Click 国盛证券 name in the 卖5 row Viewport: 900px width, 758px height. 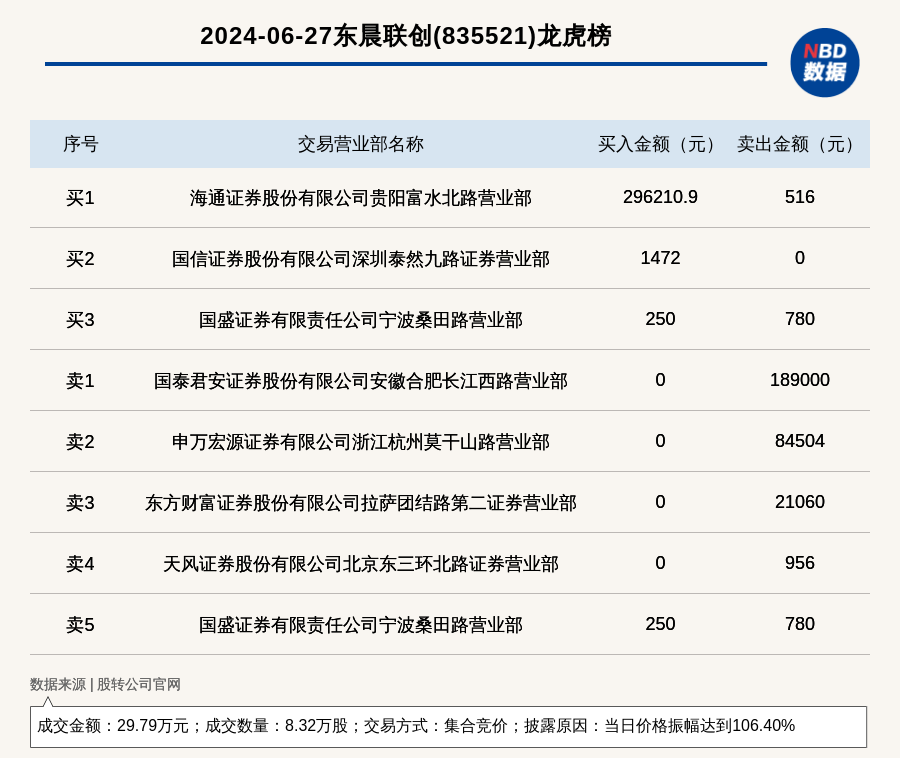[360, 624]
